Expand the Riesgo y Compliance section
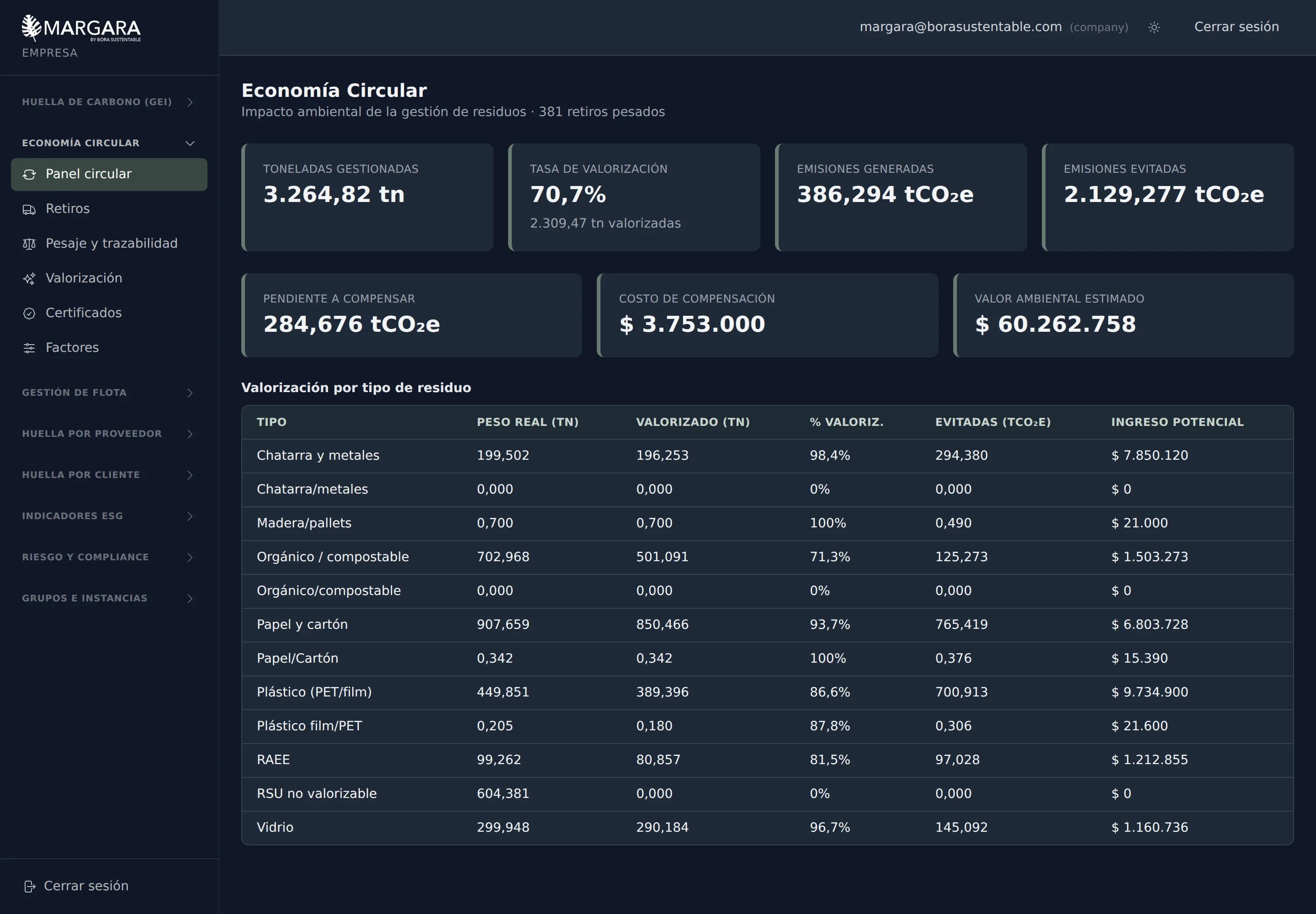 coord(109,557)
